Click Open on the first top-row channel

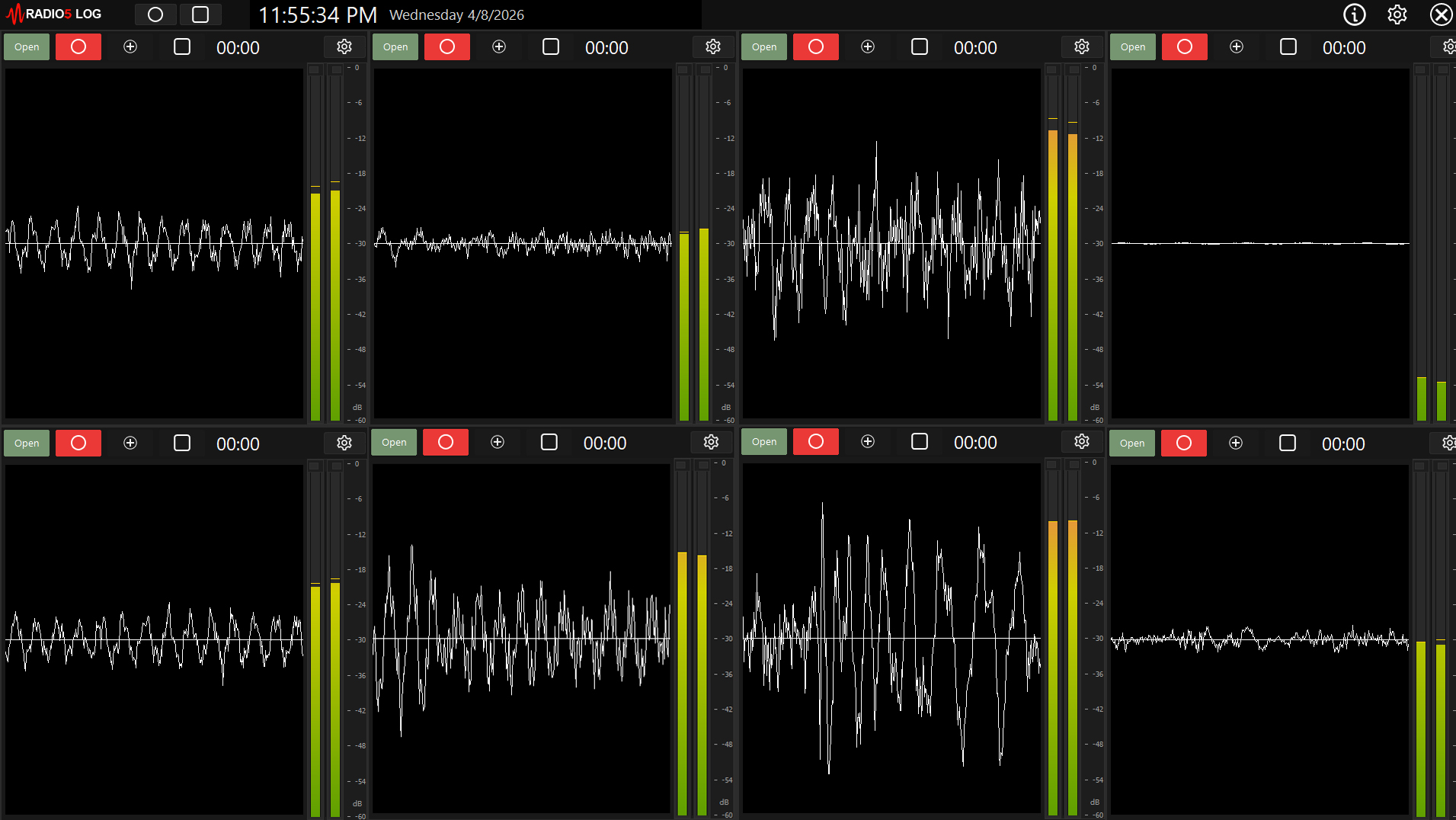27,47
